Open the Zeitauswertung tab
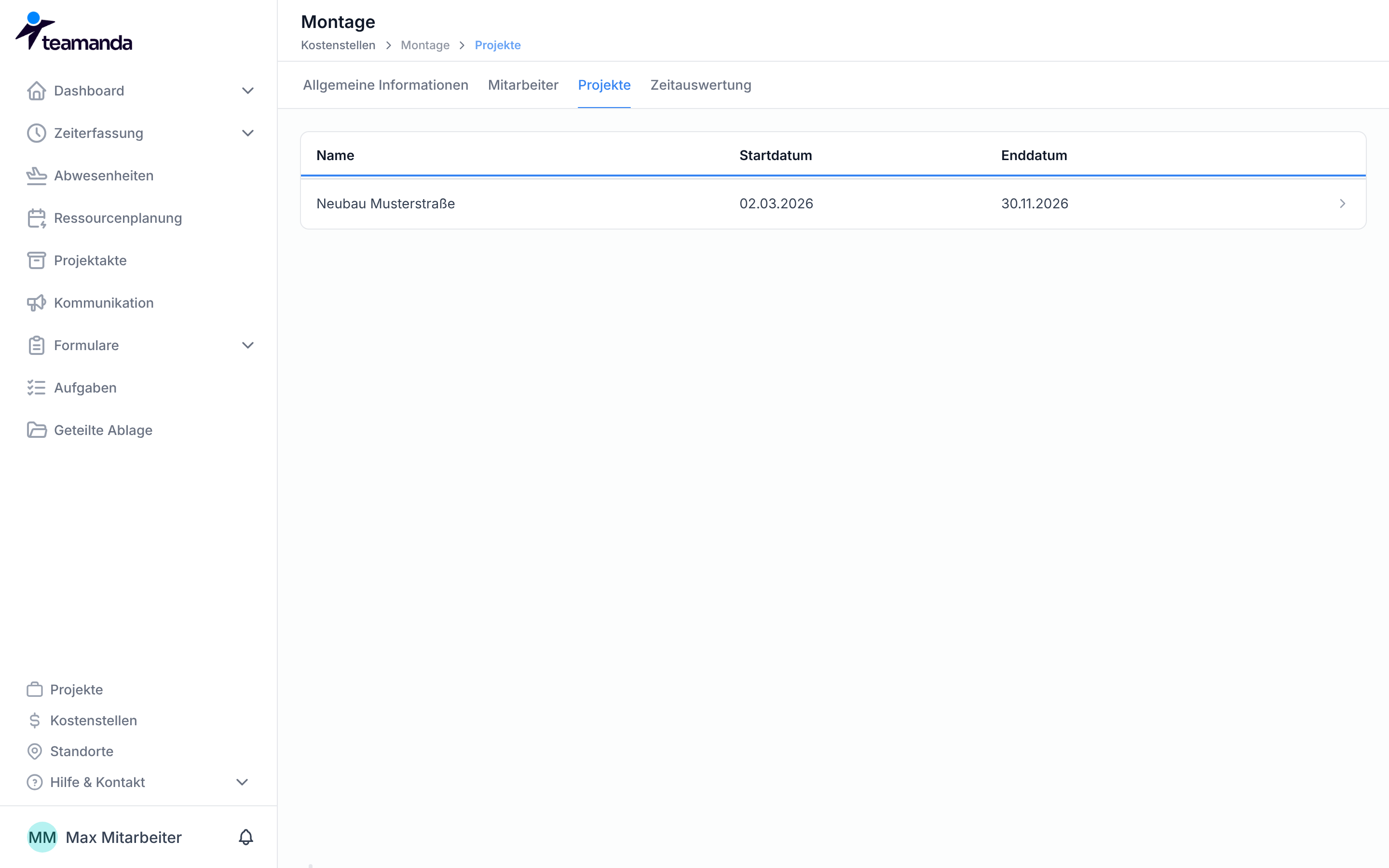The width and height of the screenshot is (1389, 868). coord(701,85)
